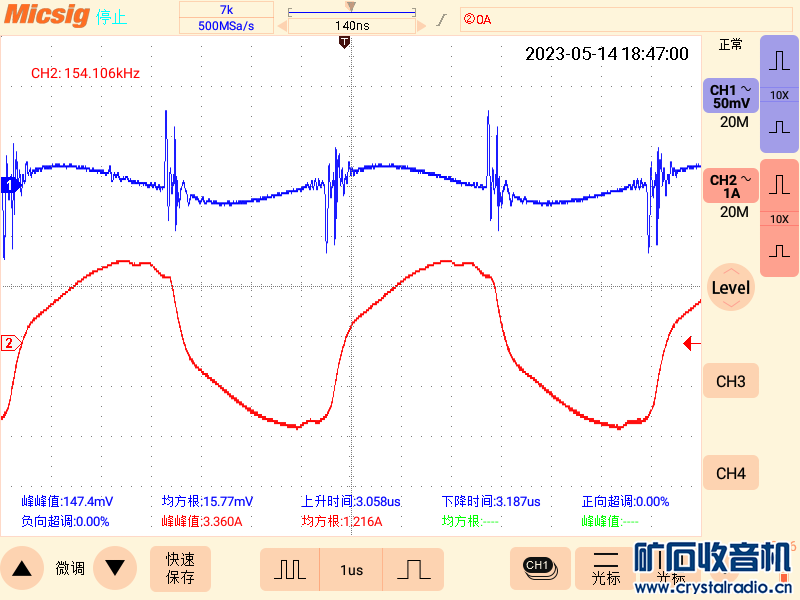
Task: Select the peak-to-peak 147.4mV measurement
Action: (67, 502)
